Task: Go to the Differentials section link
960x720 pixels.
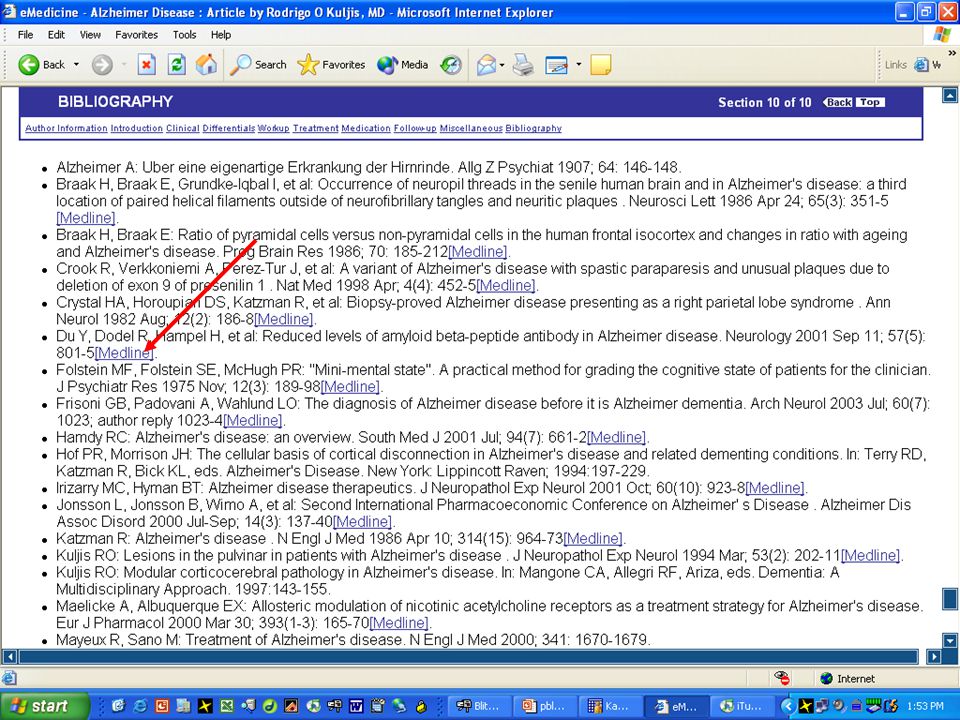Action: click(x=228, y=128)
